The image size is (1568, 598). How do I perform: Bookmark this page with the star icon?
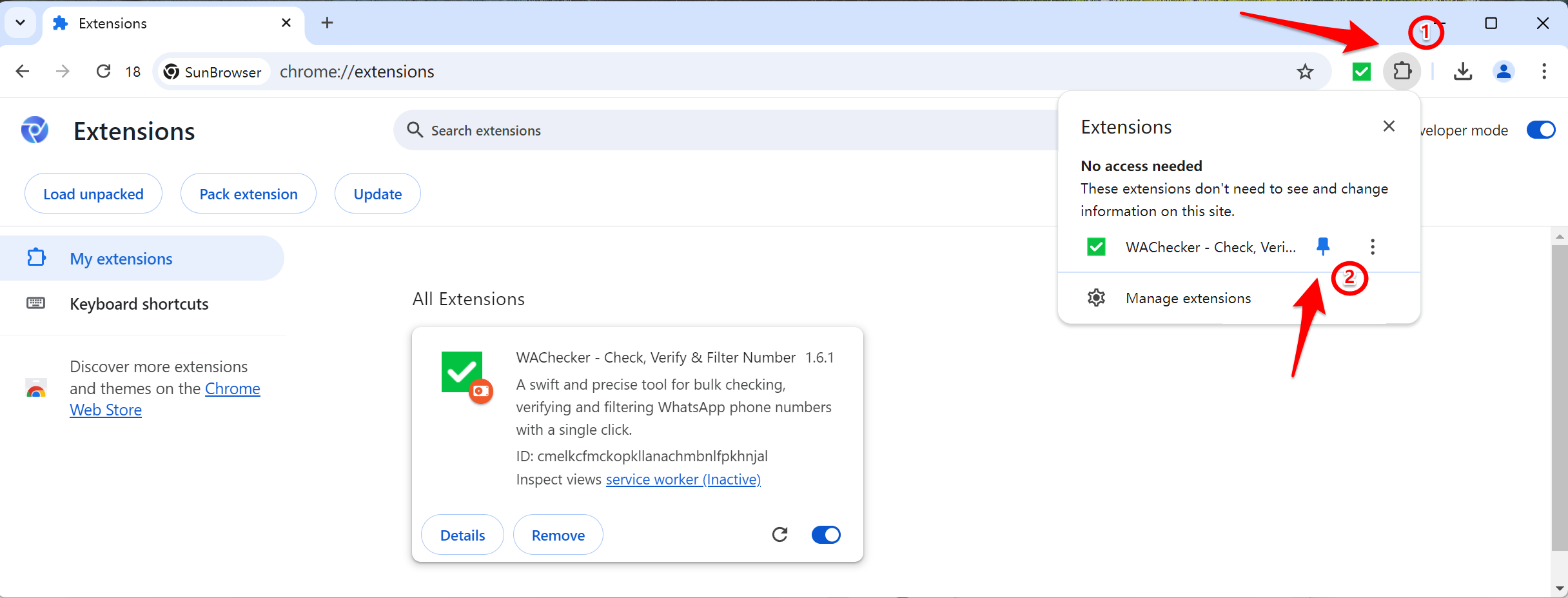[1305, 72]
